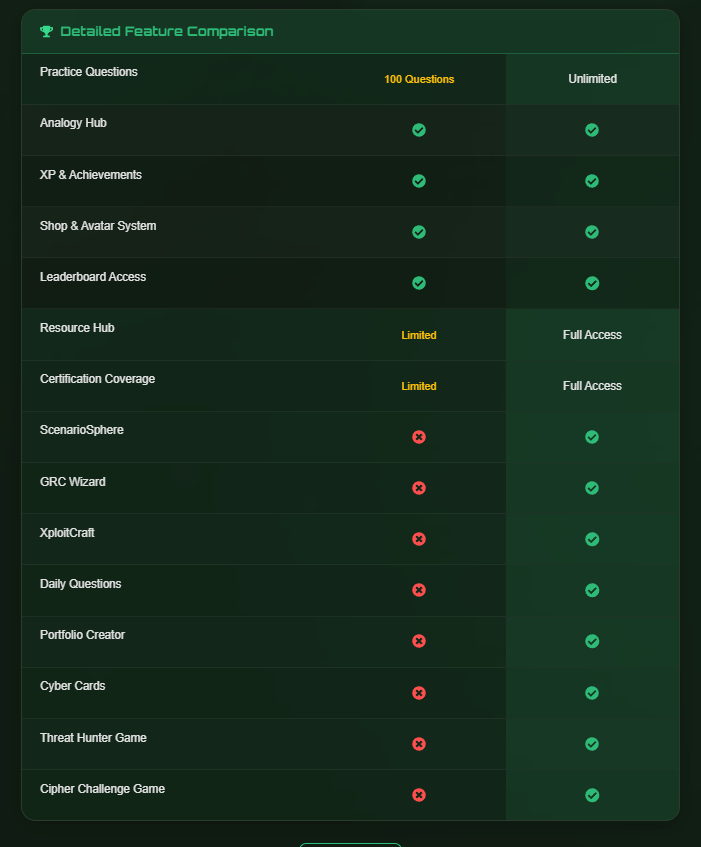The image size is (701, 847).
Task: Click the ScenarioSphere free-plan red X icon
Action: (x=419, y=437)
